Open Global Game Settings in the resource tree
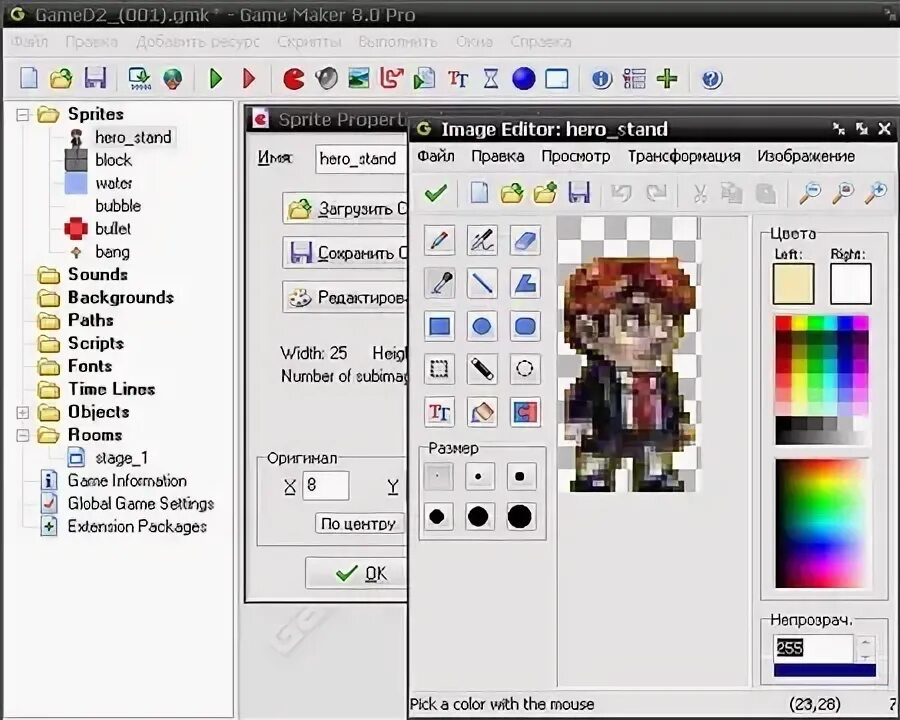Image resolution: width=900 pixels, height=720 pixels. pos(140,504)
